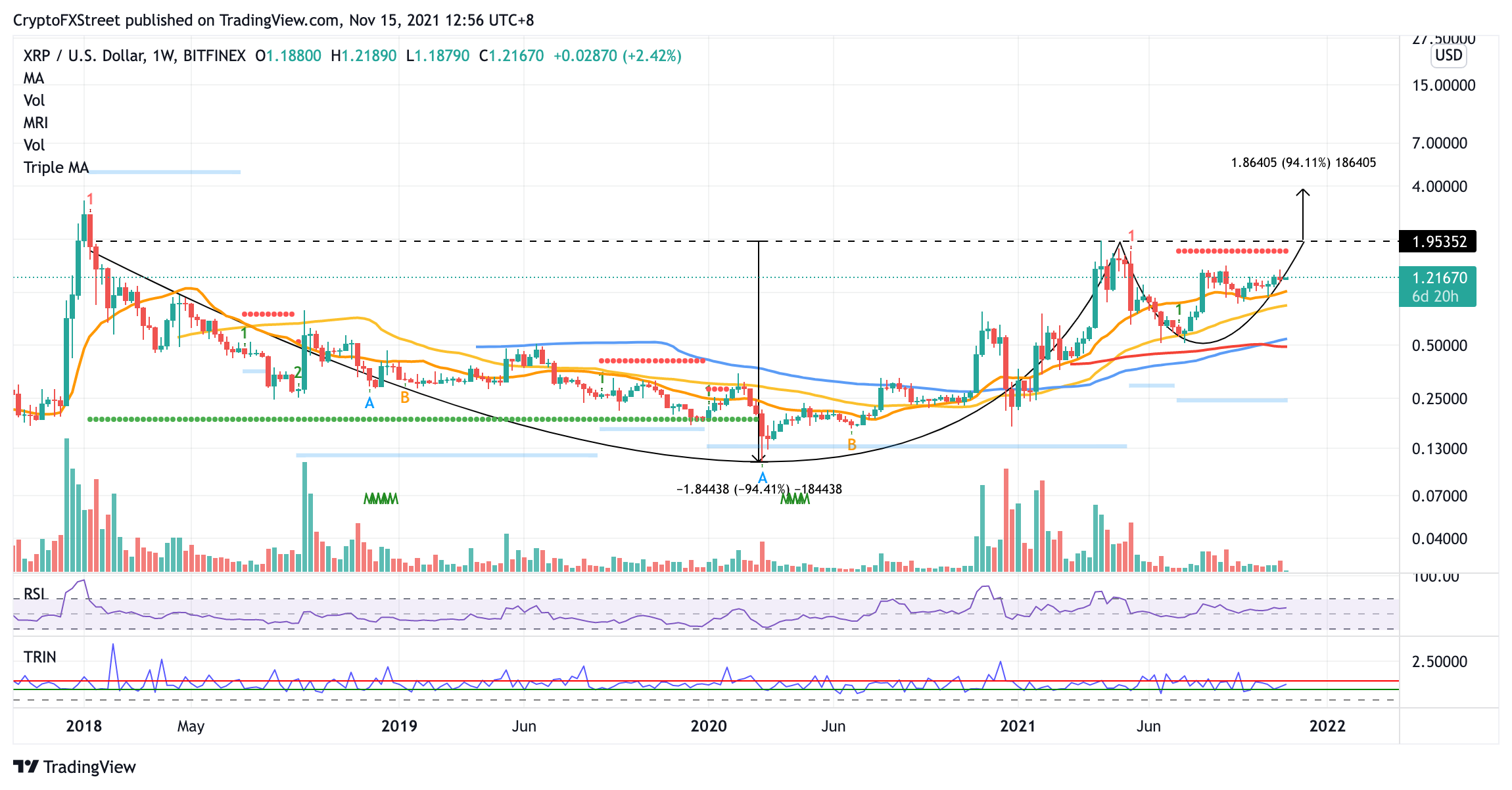Click the red 1 marker at 2021 peak
Screen dimensions: 1512x790
pyautogui.click(x=1131, y=236)
